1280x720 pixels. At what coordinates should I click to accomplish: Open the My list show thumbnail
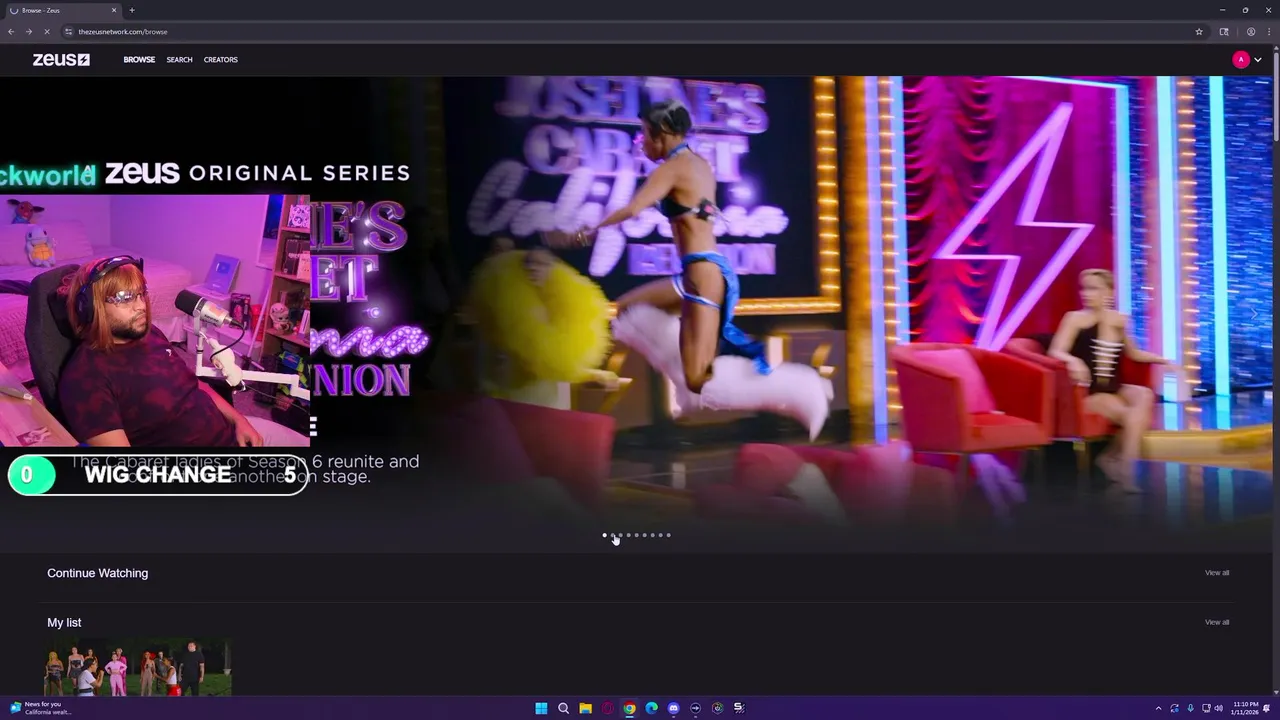point(139,668)
